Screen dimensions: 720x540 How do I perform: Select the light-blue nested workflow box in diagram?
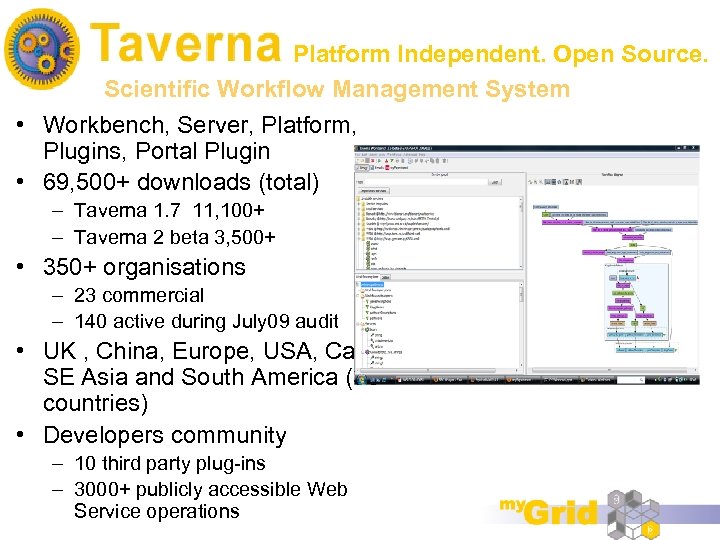636,302
